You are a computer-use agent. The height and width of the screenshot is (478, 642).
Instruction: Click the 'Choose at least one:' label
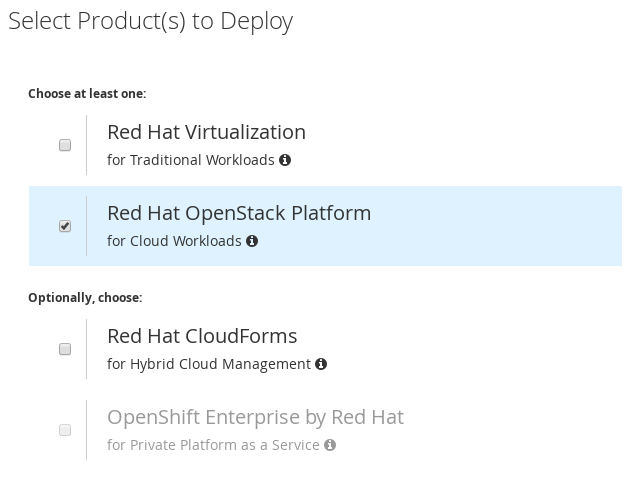(x=87, y=94)
